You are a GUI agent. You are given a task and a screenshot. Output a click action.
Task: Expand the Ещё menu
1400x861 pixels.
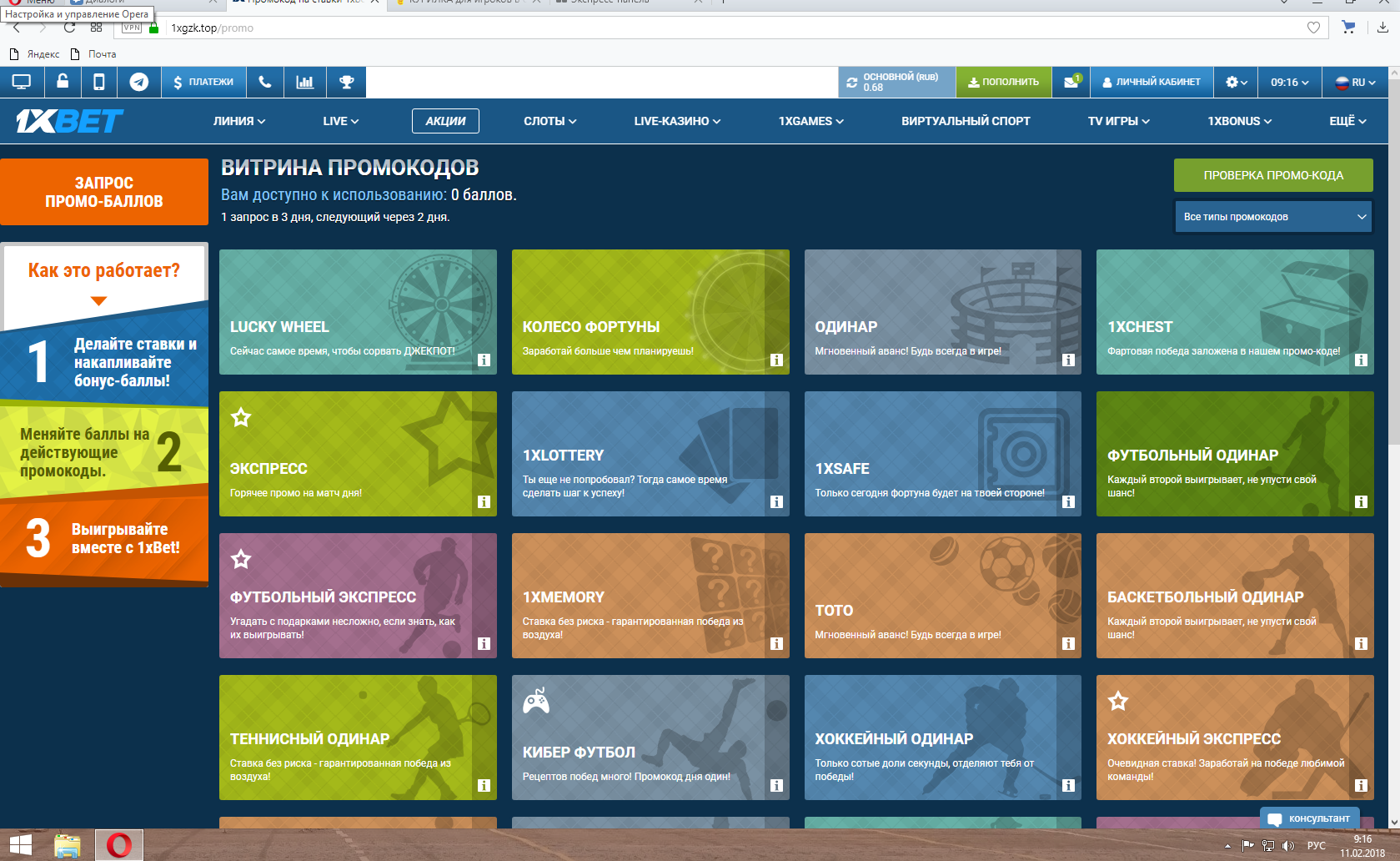point(1348,121)
